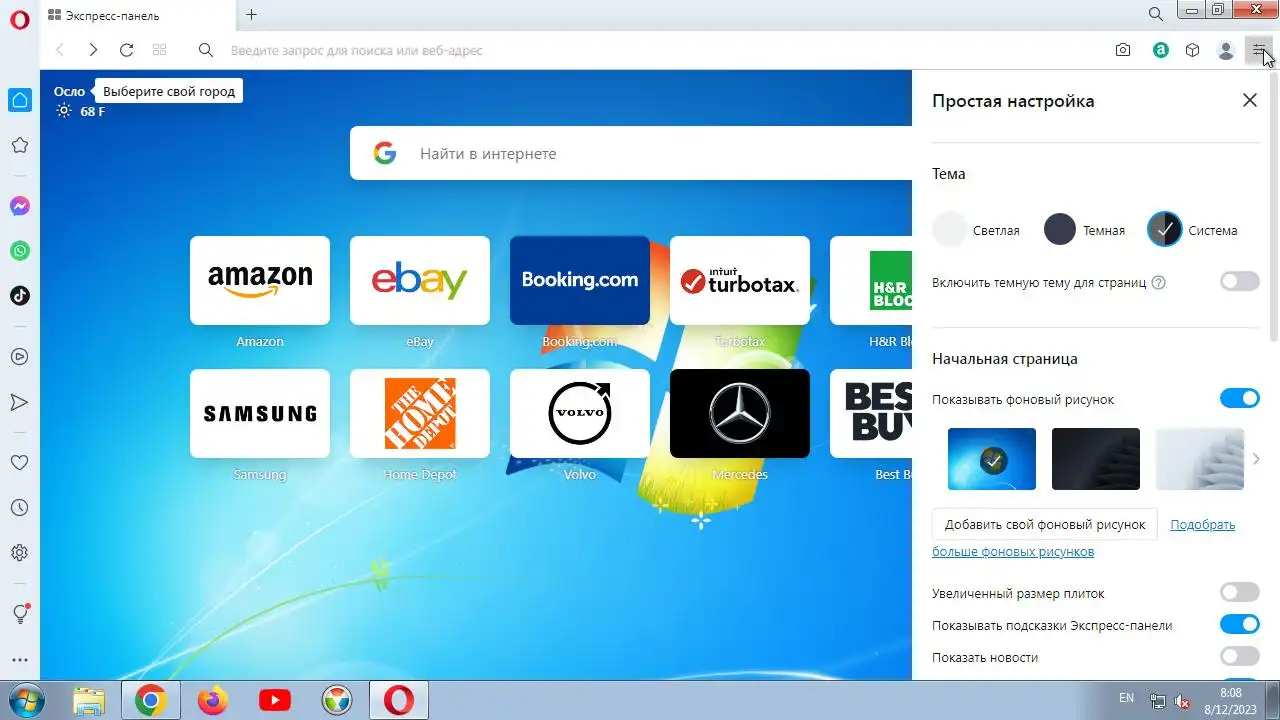Image resolution: width=1280 pixels, height=720 pixels.
Task: Open the eBay speed dial tile
Action: pyautogui.click(x=420, y=281)
